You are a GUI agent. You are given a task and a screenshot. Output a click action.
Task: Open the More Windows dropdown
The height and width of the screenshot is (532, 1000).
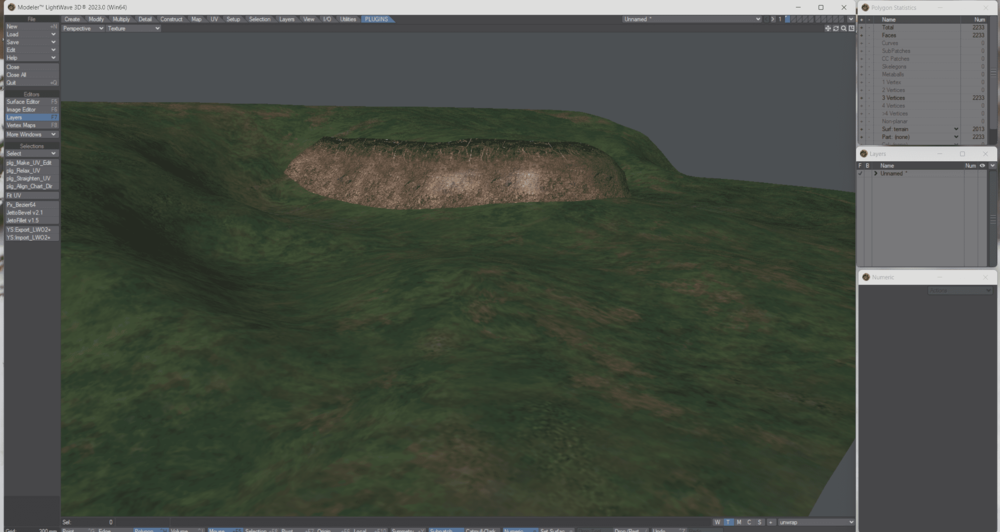click(31, 134)
